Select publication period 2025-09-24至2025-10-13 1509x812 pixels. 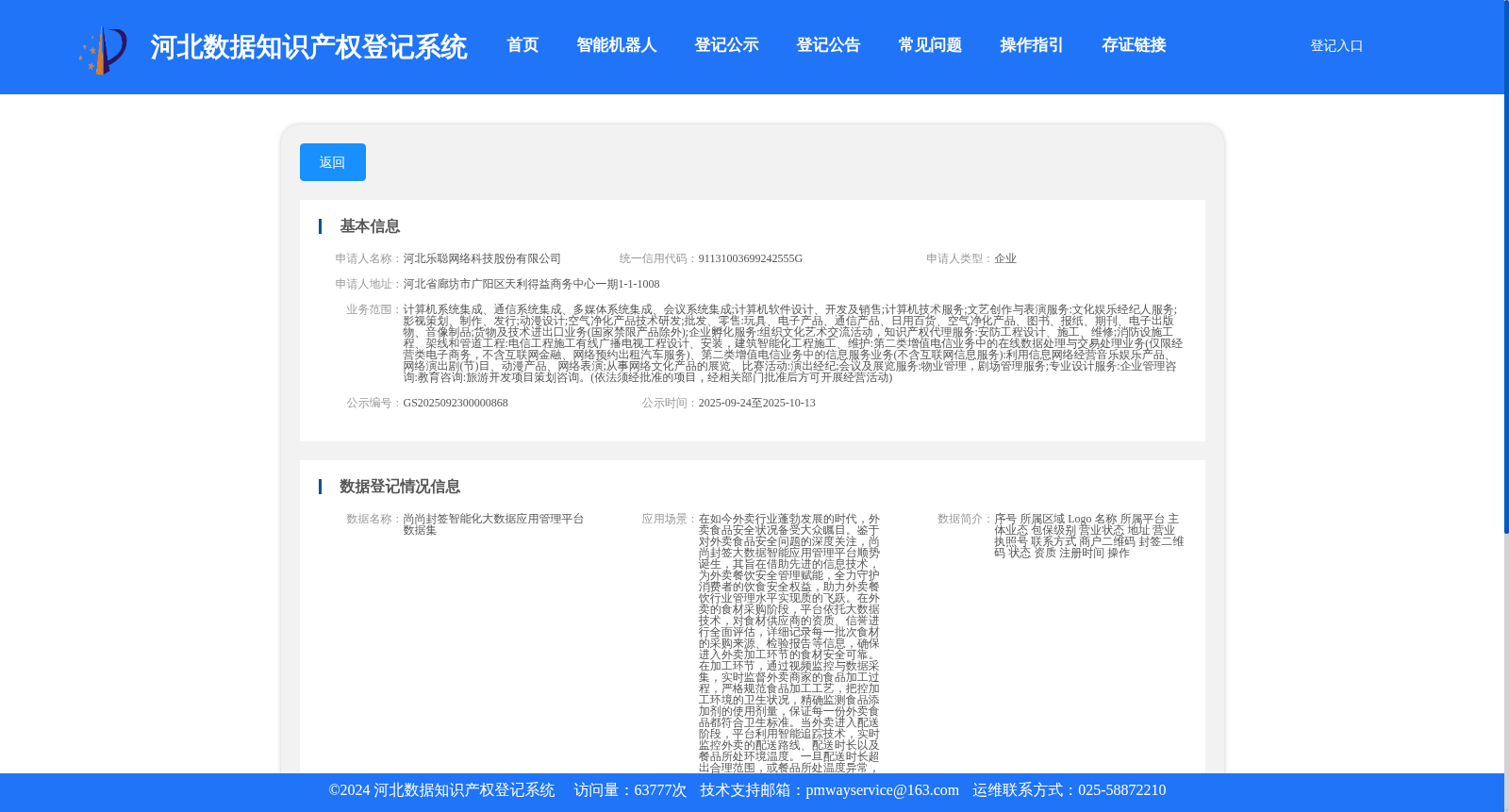tap(756, 403)
